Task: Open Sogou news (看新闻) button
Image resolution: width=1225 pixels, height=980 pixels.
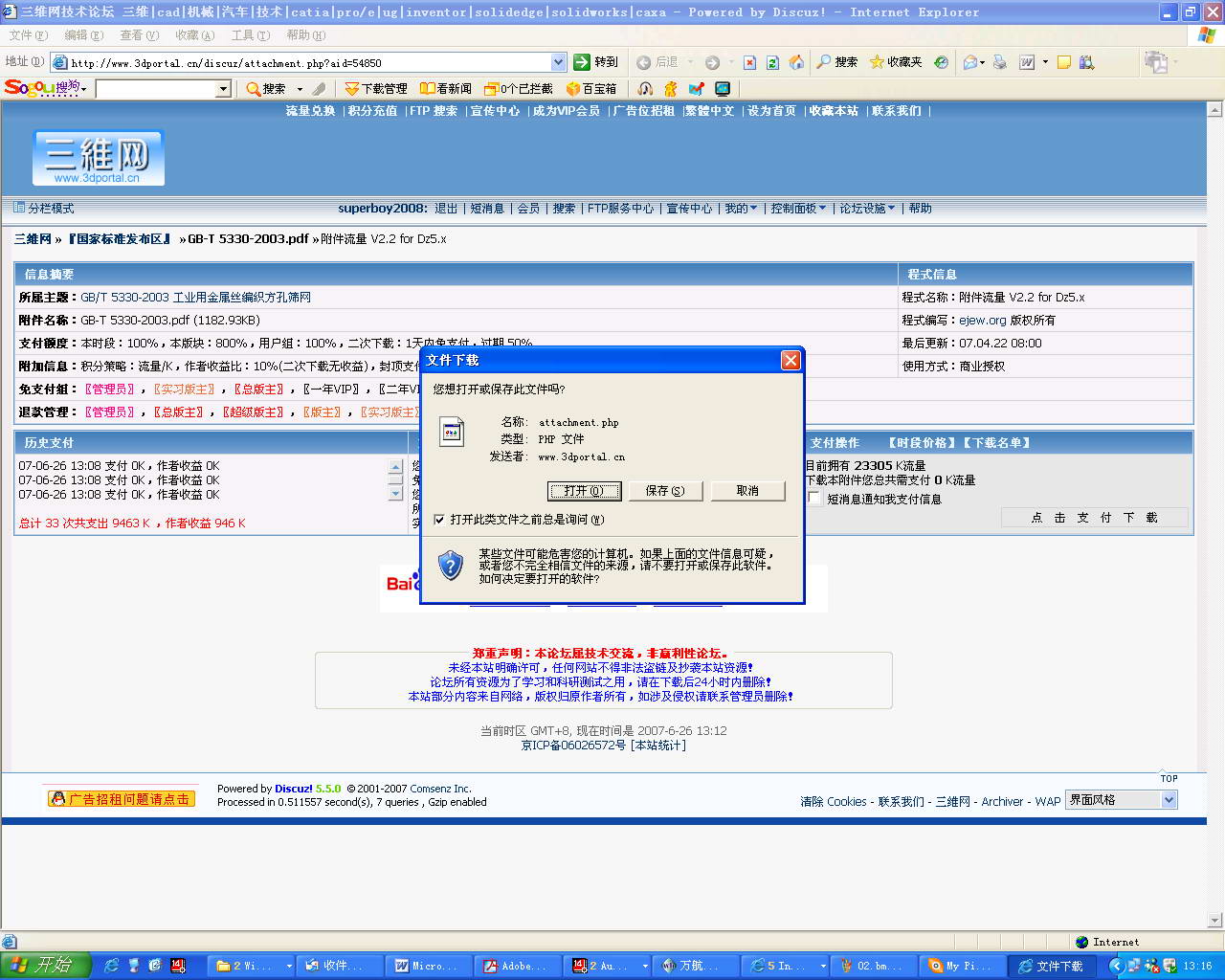Action: click(x=446, y=88)
